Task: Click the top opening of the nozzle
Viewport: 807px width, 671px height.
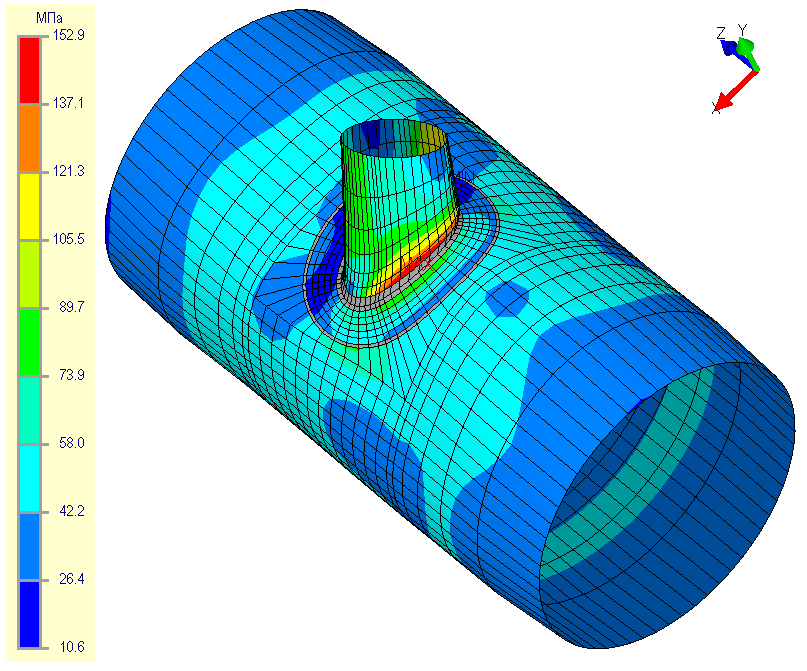Action: pos(395,138)
